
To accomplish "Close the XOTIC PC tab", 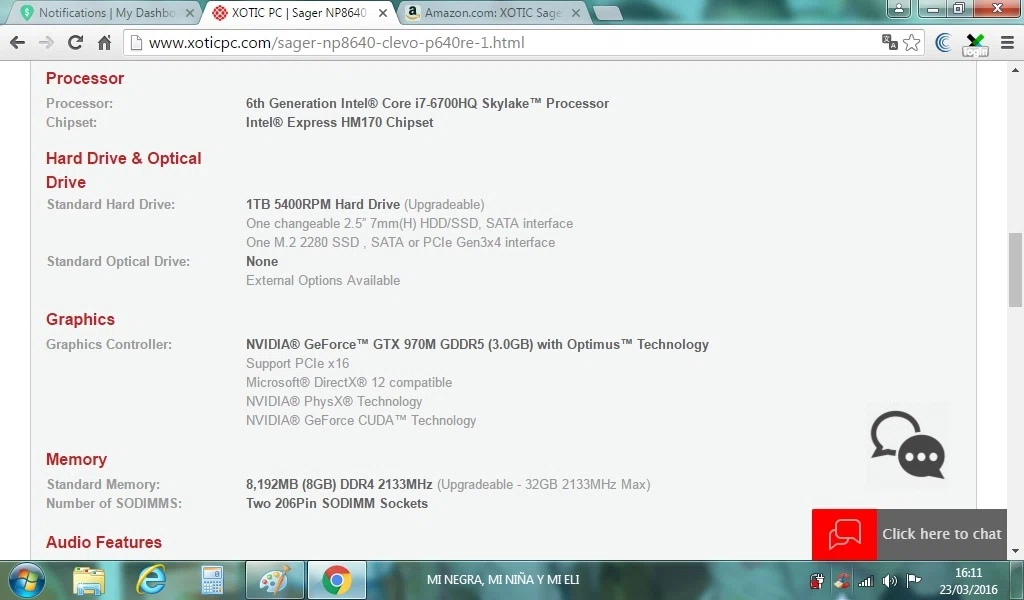I will tap(383, 12).
